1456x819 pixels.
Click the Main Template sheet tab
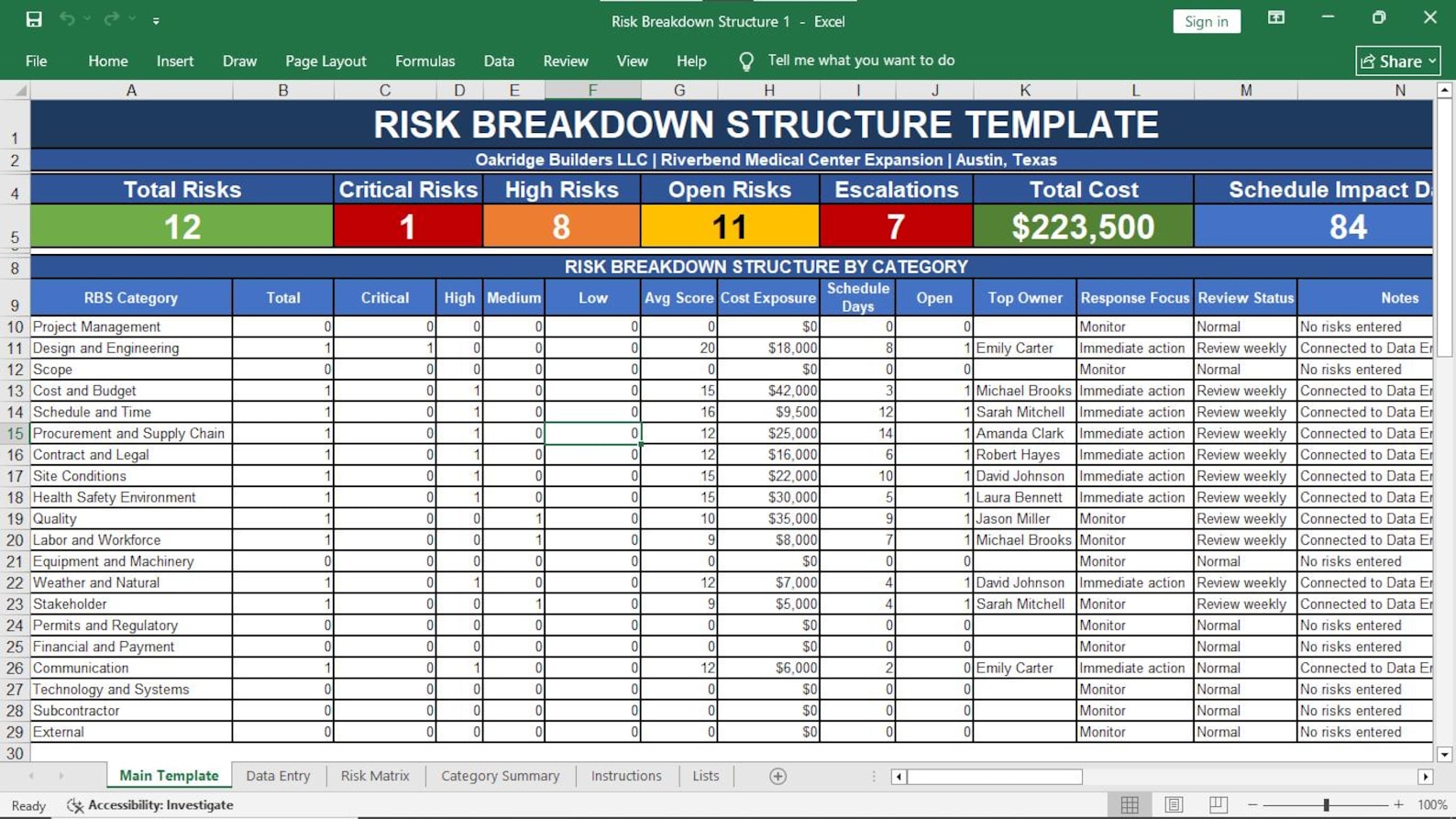(169, 776)
